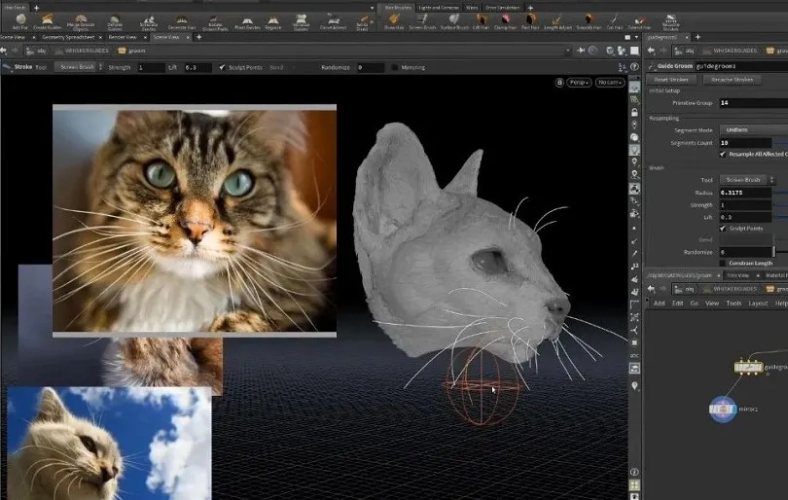This screenshot has height=500, width=788.
Task: Switch to the Geometry Spreadsheet tab
Action: click(x=68, y=37)
